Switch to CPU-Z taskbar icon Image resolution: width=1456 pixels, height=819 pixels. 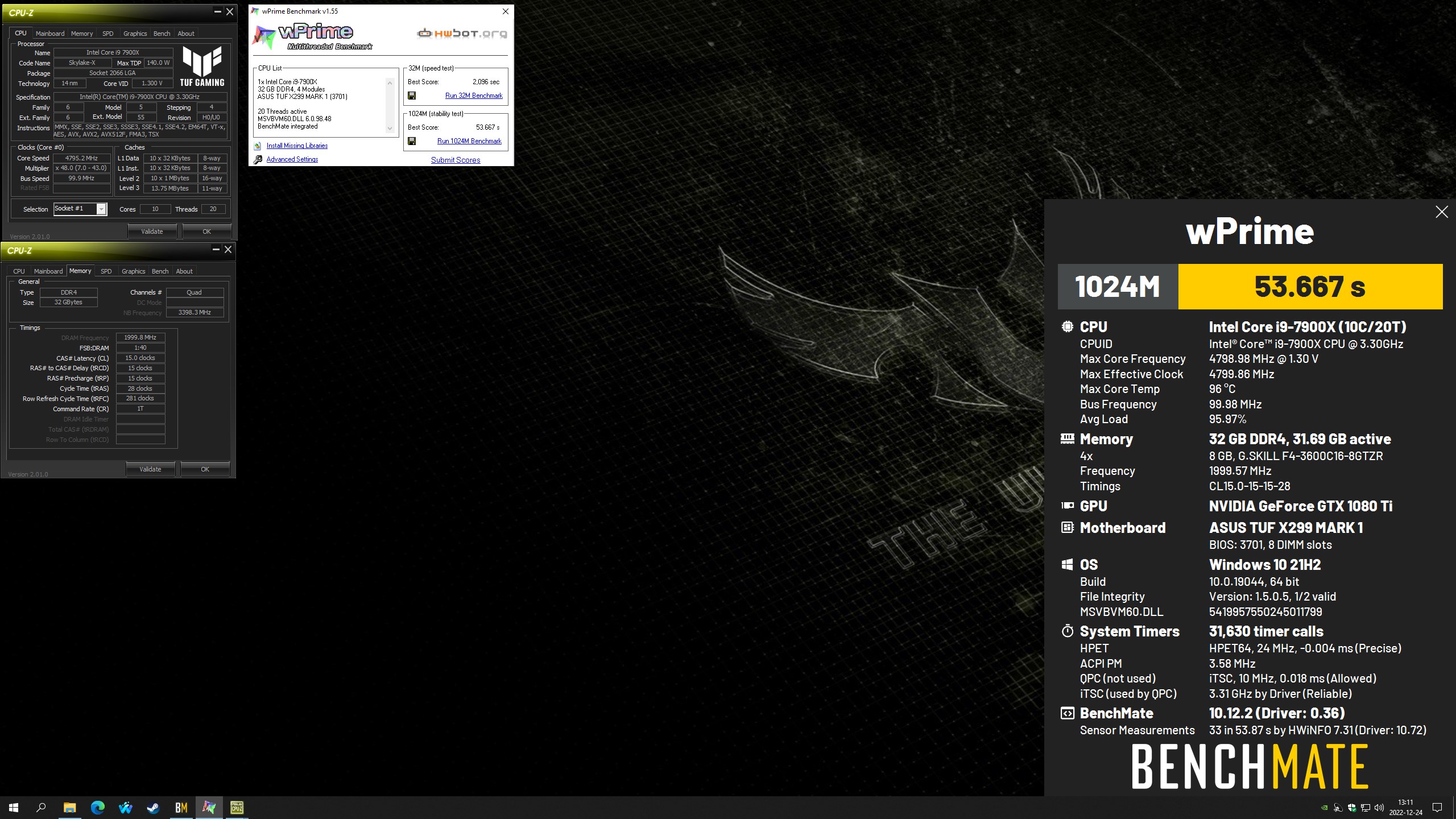coord(237,807)
